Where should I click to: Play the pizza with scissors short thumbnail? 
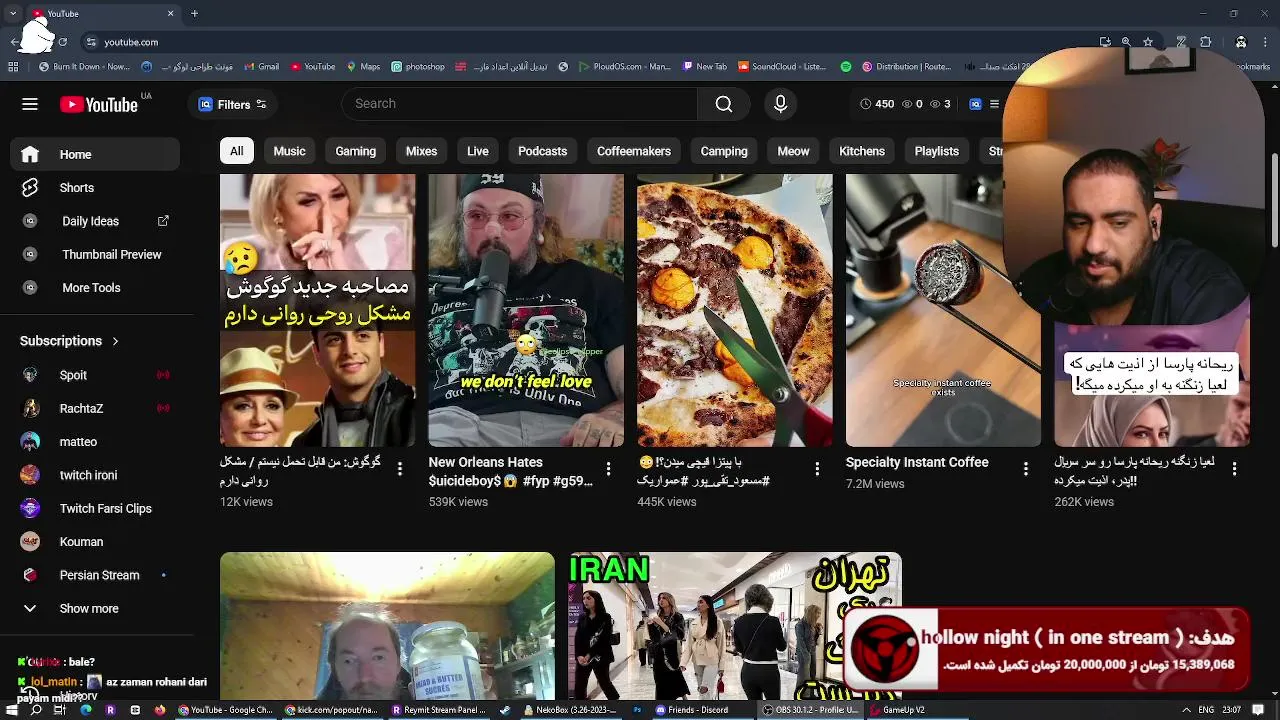735,310
